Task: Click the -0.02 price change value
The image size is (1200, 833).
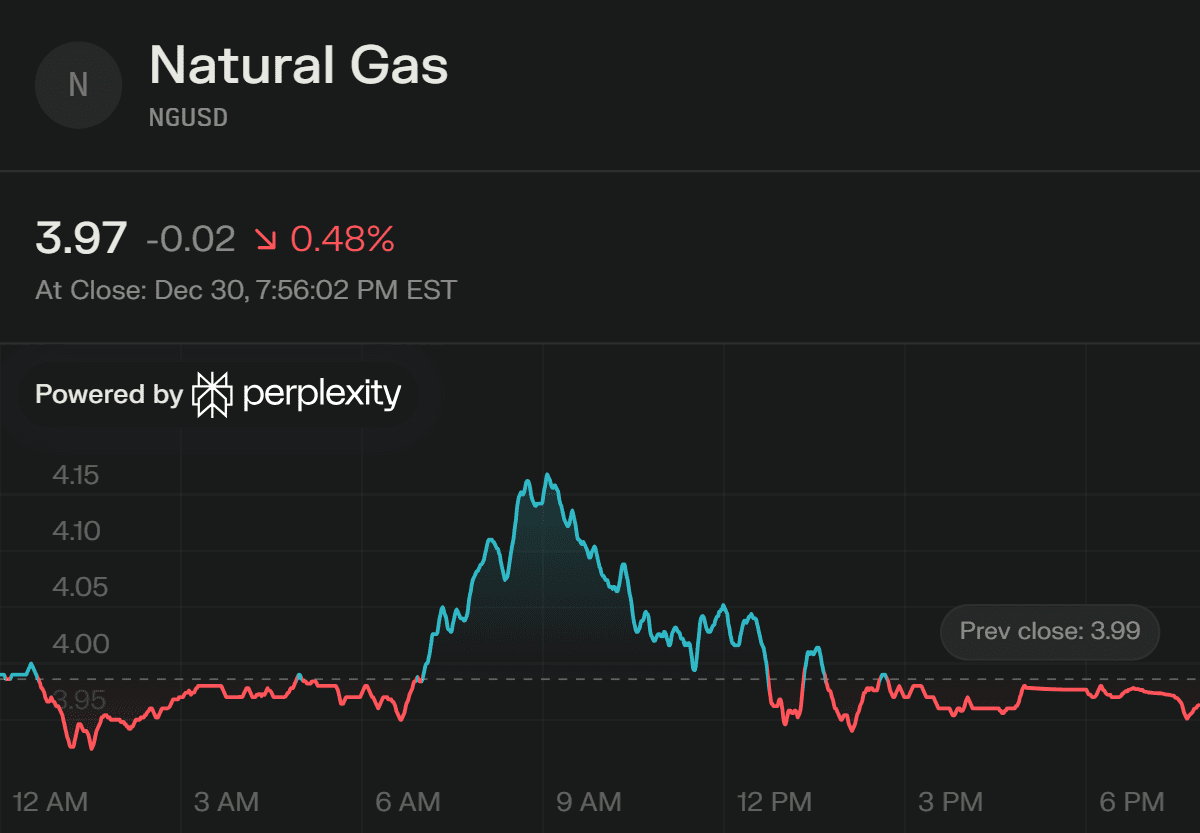Action: tap(190, 239)
